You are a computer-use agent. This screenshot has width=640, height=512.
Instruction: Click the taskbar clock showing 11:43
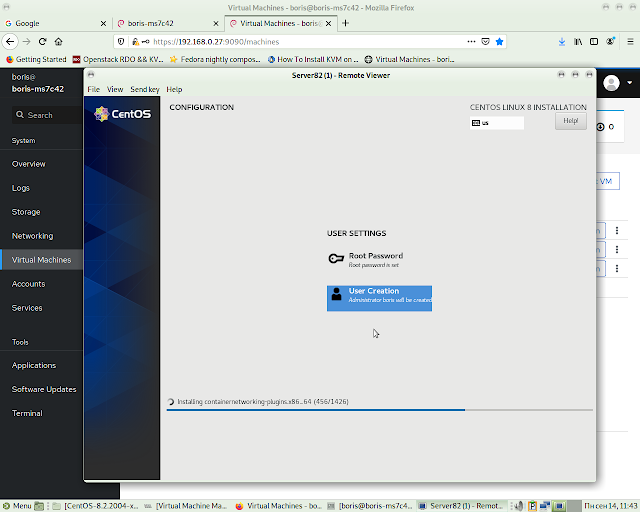pyautogui.click(x=611, y=506)
